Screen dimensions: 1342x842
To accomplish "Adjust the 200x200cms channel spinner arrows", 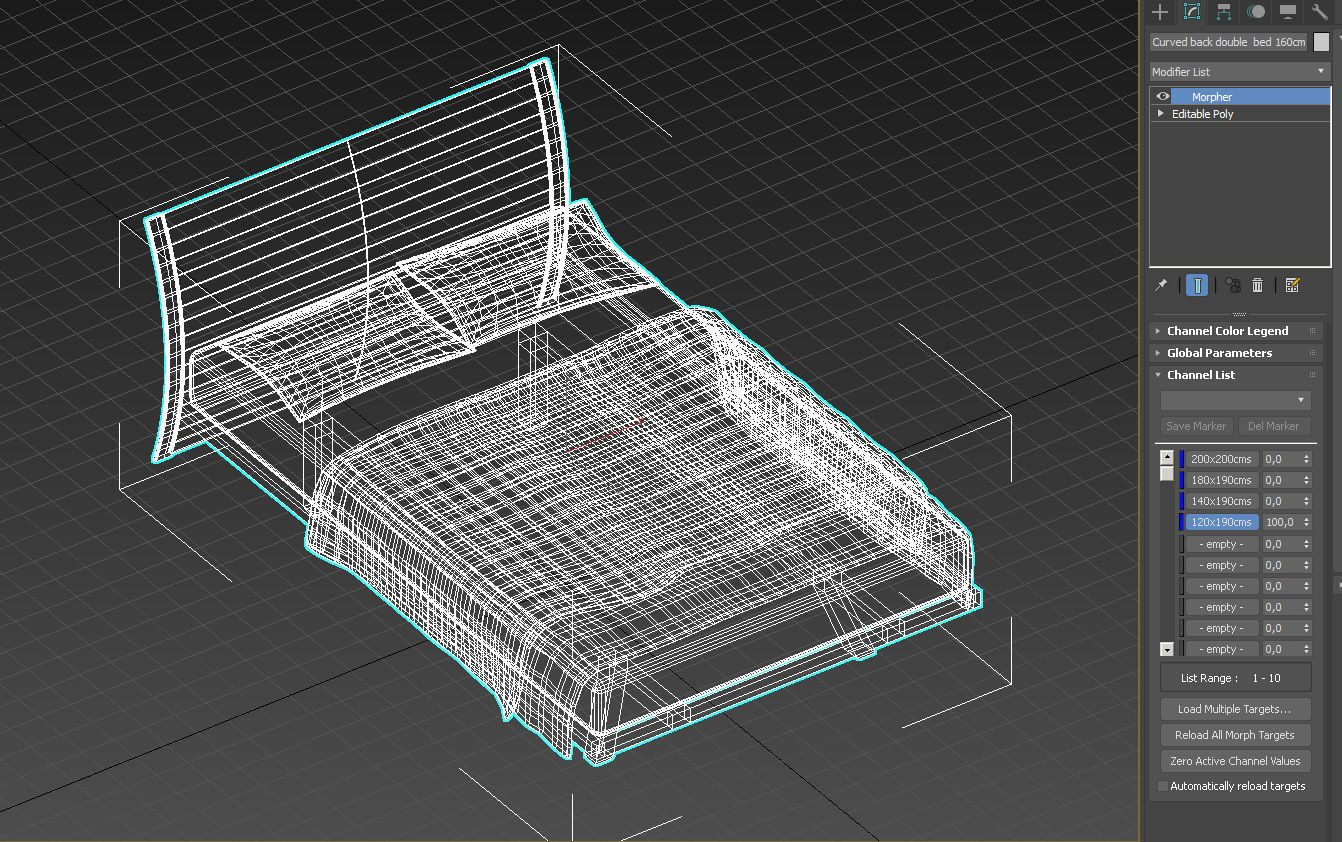I will tap(1306, 459).
